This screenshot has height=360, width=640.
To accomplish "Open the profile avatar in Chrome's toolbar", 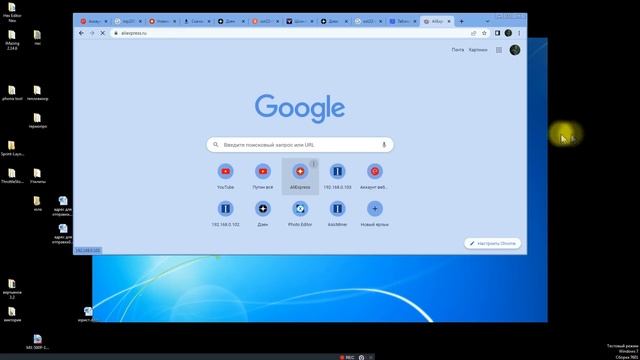I will click(x=508, y=33).
